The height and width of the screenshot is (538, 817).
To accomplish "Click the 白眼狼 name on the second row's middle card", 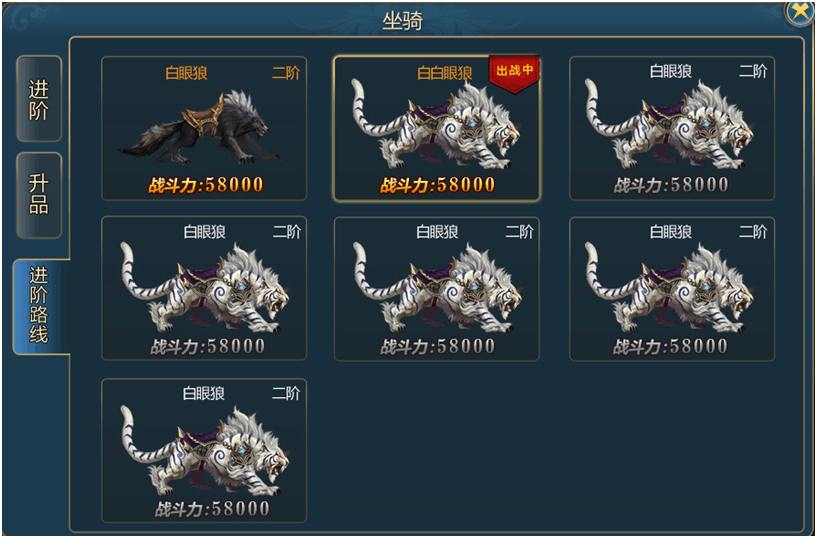I will pyautogui.click(x=437, y=232).
